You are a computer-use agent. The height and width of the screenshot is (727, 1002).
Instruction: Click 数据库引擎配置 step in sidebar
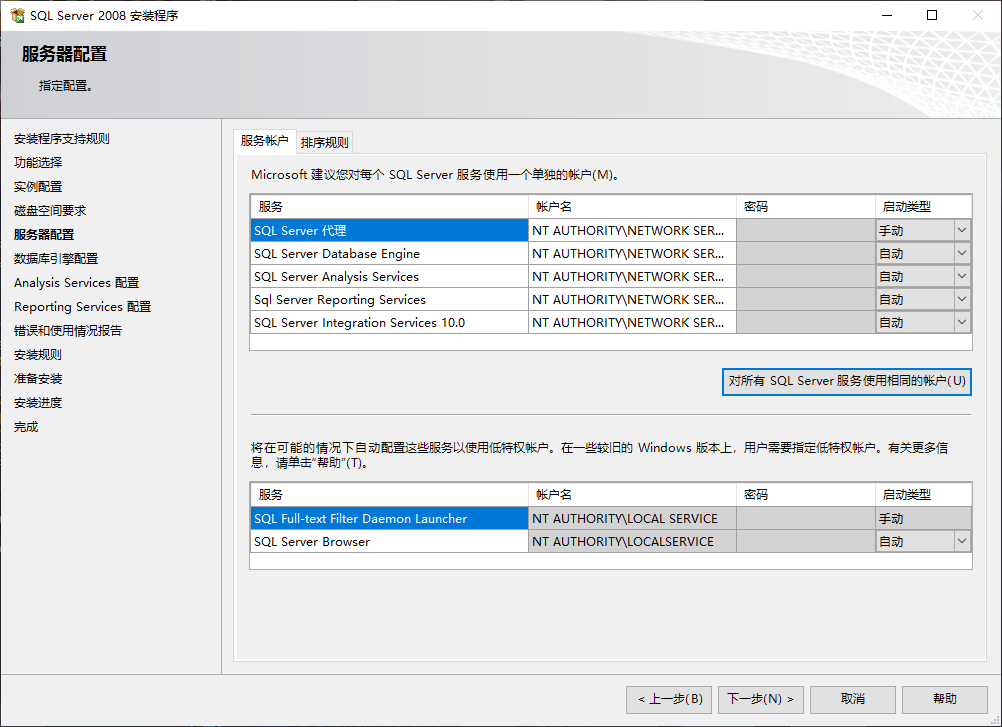[x=56, y=259]
